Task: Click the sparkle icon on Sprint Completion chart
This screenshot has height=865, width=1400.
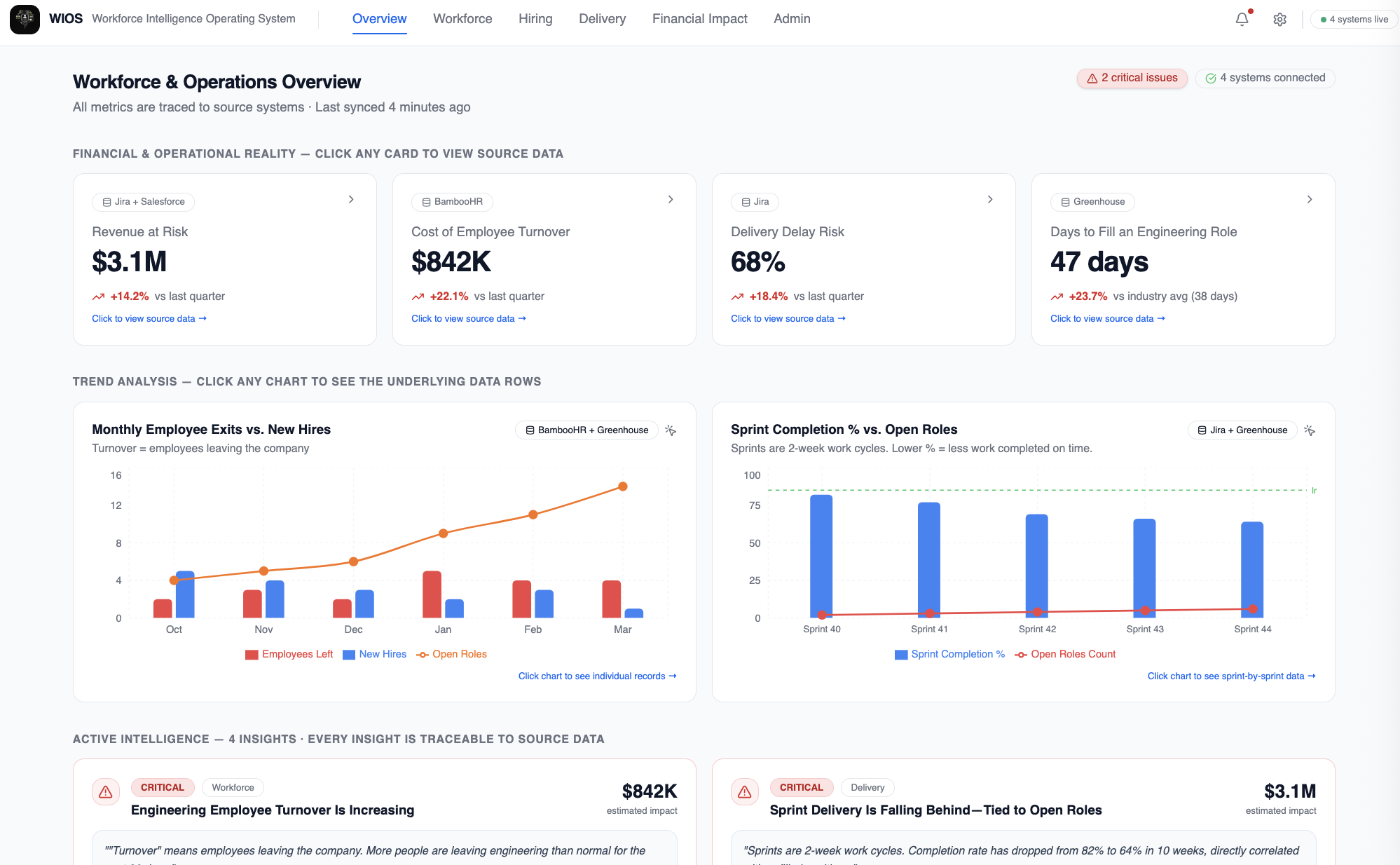Action: point(1310,430)
